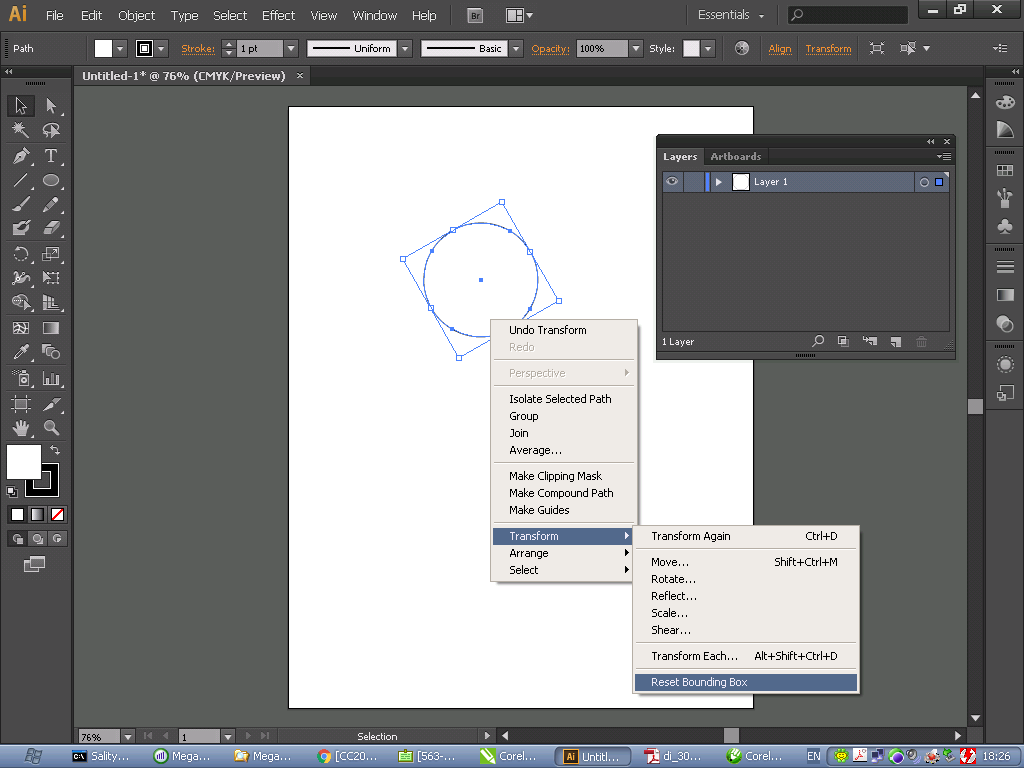Click Make Clipping Mask
Image resolution: width=1024 pixels, height=768 pixels.
point(556,476)
